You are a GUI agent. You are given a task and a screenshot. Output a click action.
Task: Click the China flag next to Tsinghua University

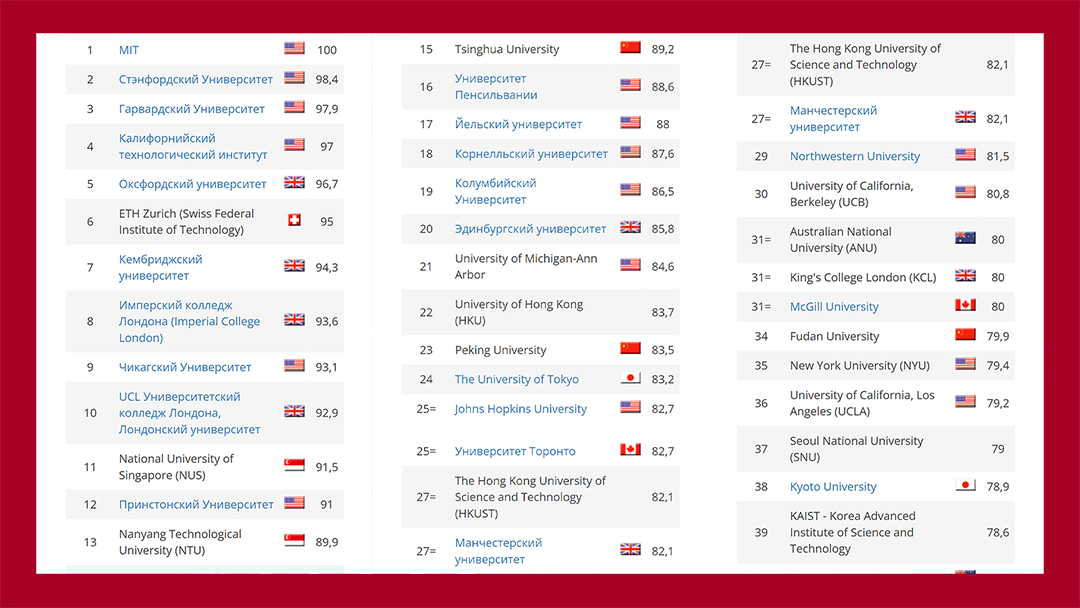(630, 48)
